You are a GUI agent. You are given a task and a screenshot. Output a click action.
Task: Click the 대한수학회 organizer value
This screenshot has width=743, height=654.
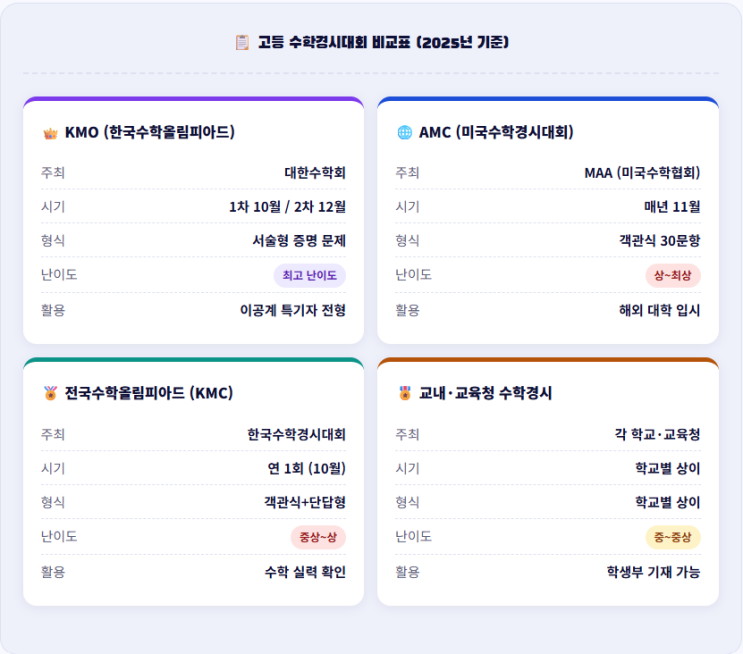click(x=315, y=173)
